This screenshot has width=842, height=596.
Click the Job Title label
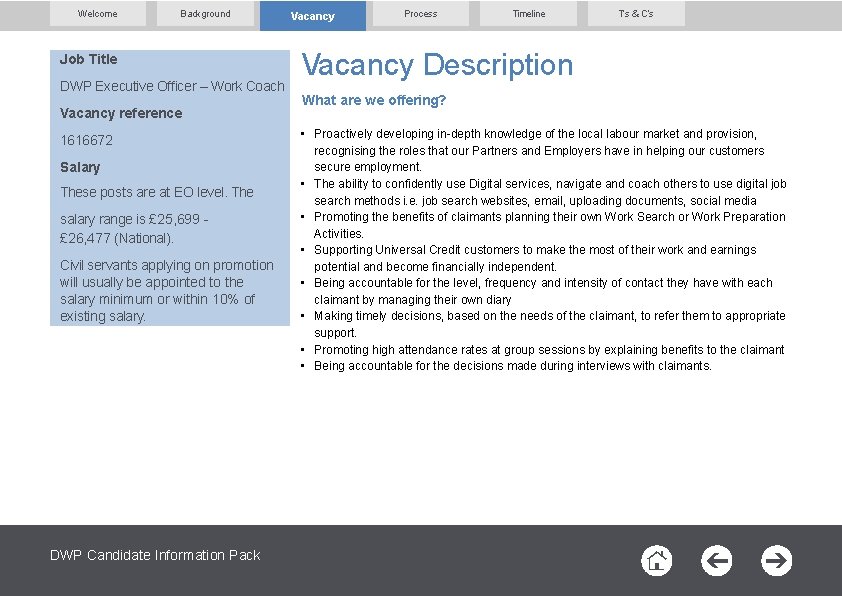(x=89, y=59)
